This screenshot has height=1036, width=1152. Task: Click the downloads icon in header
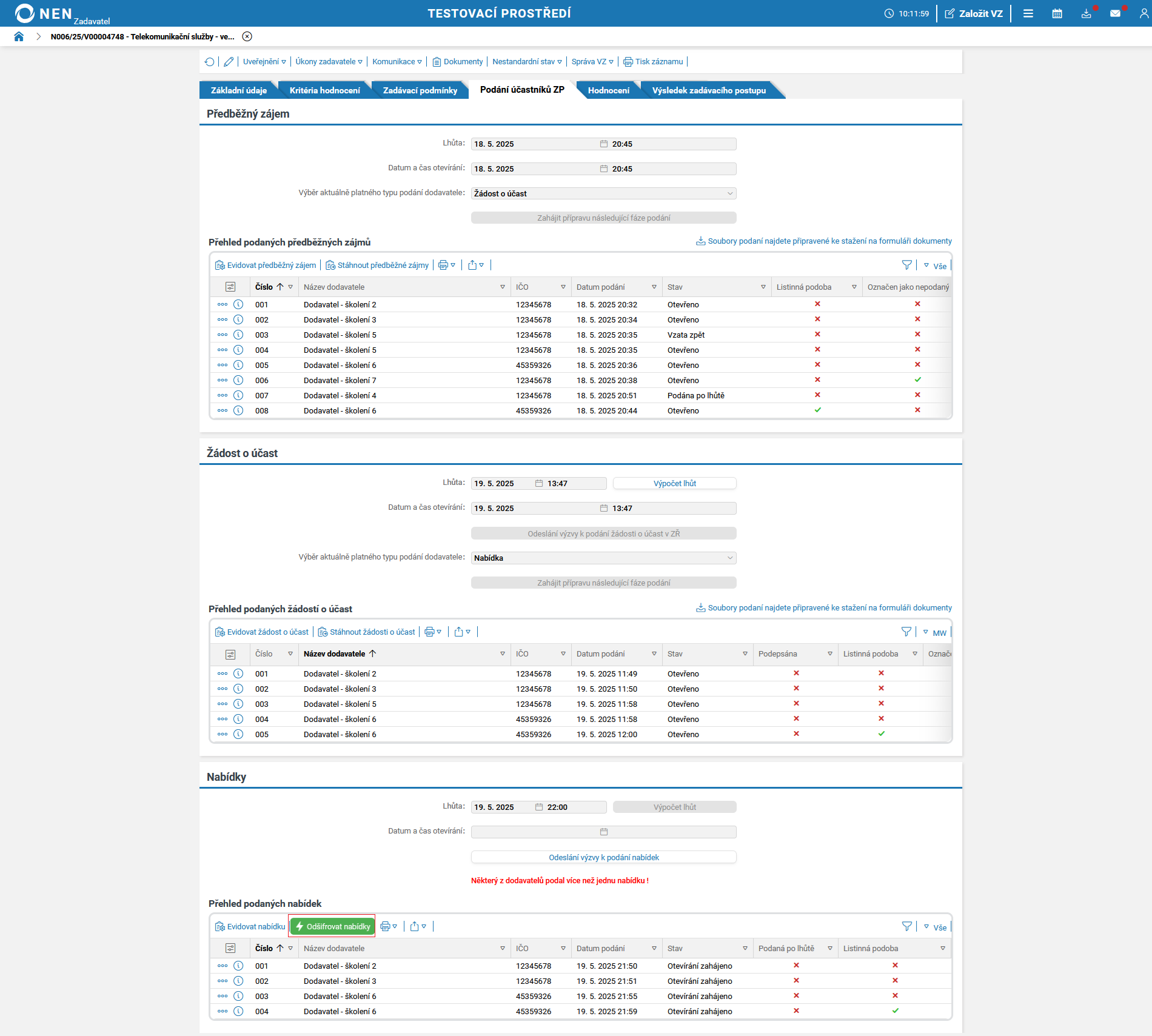pyautogui.click(x=1086, y=13)
